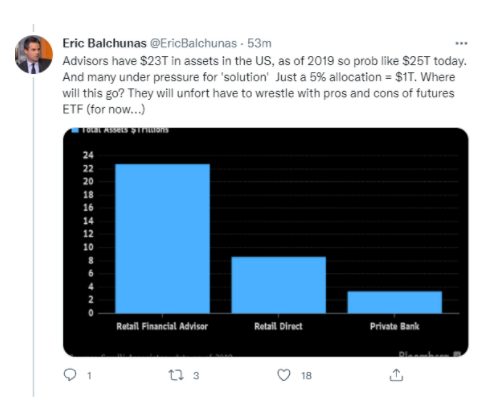
Task: Click the Eric Balchunas display name
Action: (104, 43)
